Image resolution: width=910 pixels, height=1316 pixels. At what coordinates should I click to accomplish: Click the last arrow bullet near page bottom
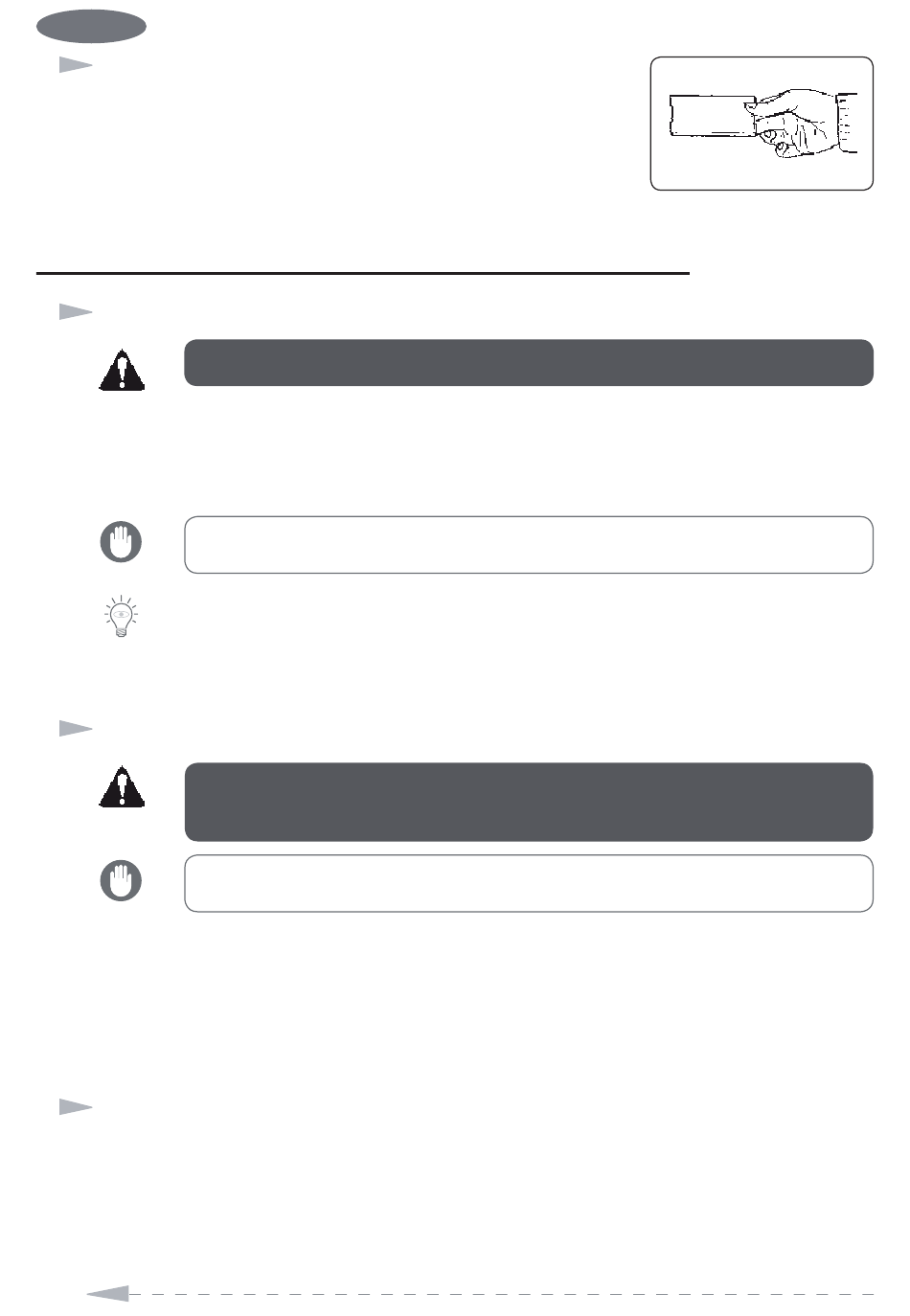point(76,1107)
